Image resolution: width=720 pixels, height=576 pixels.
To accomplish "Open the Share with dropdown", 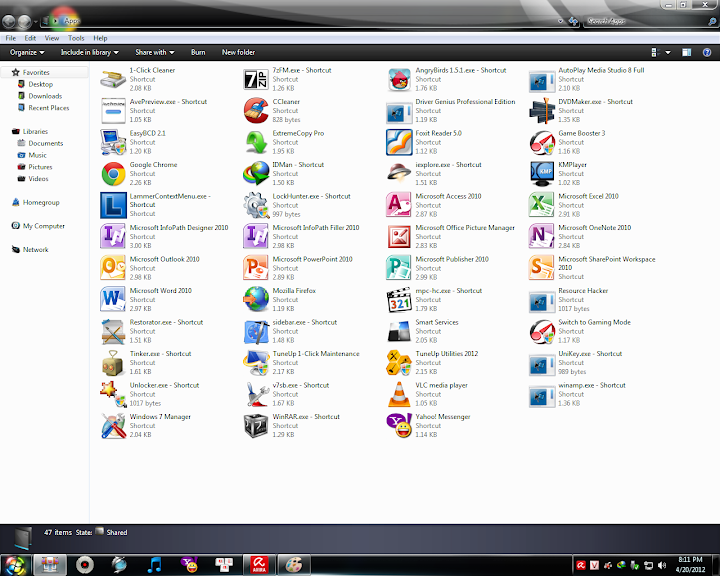I will (x=155, y=52).
